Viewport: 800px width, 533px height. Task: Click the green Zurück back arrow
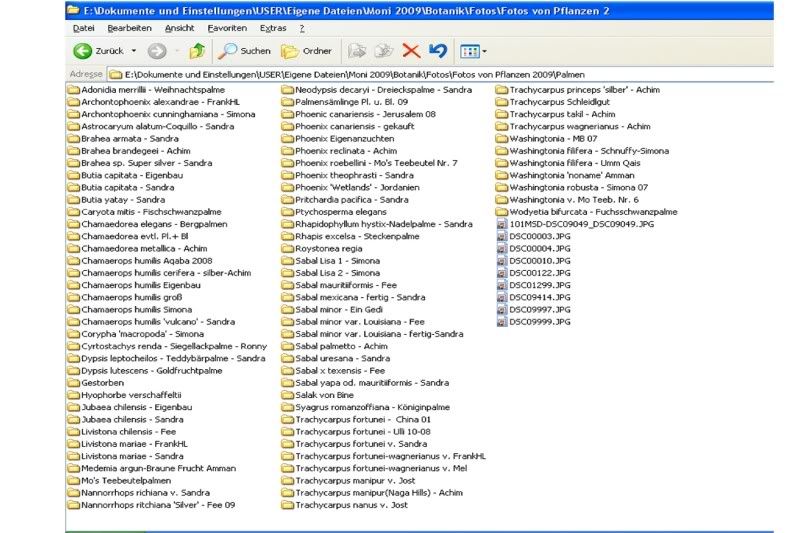[83, 51]
